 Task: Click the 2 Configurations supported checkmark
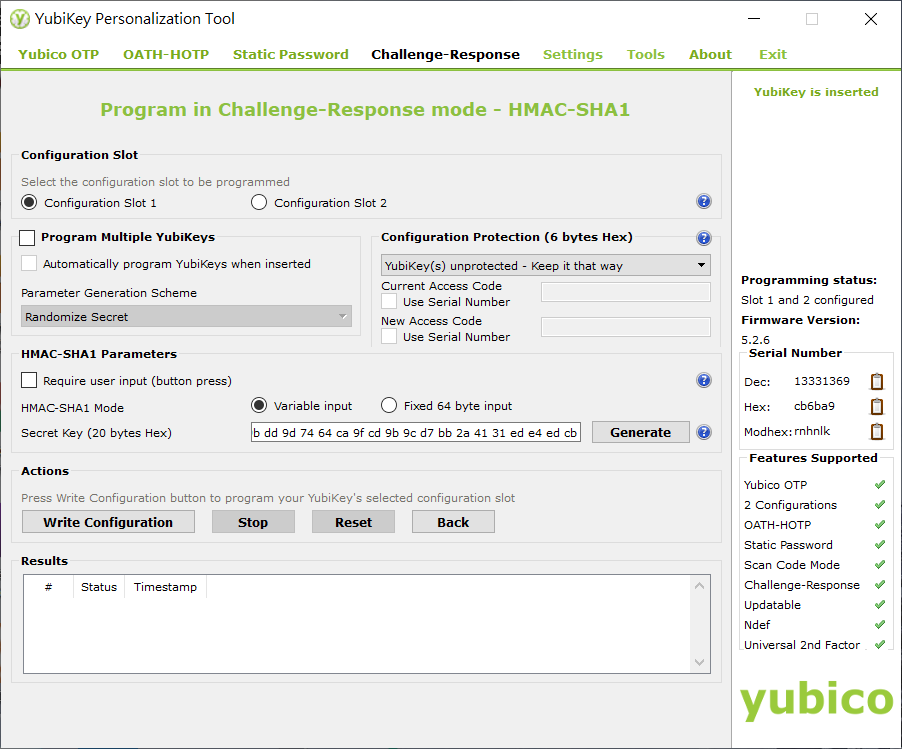880,505
